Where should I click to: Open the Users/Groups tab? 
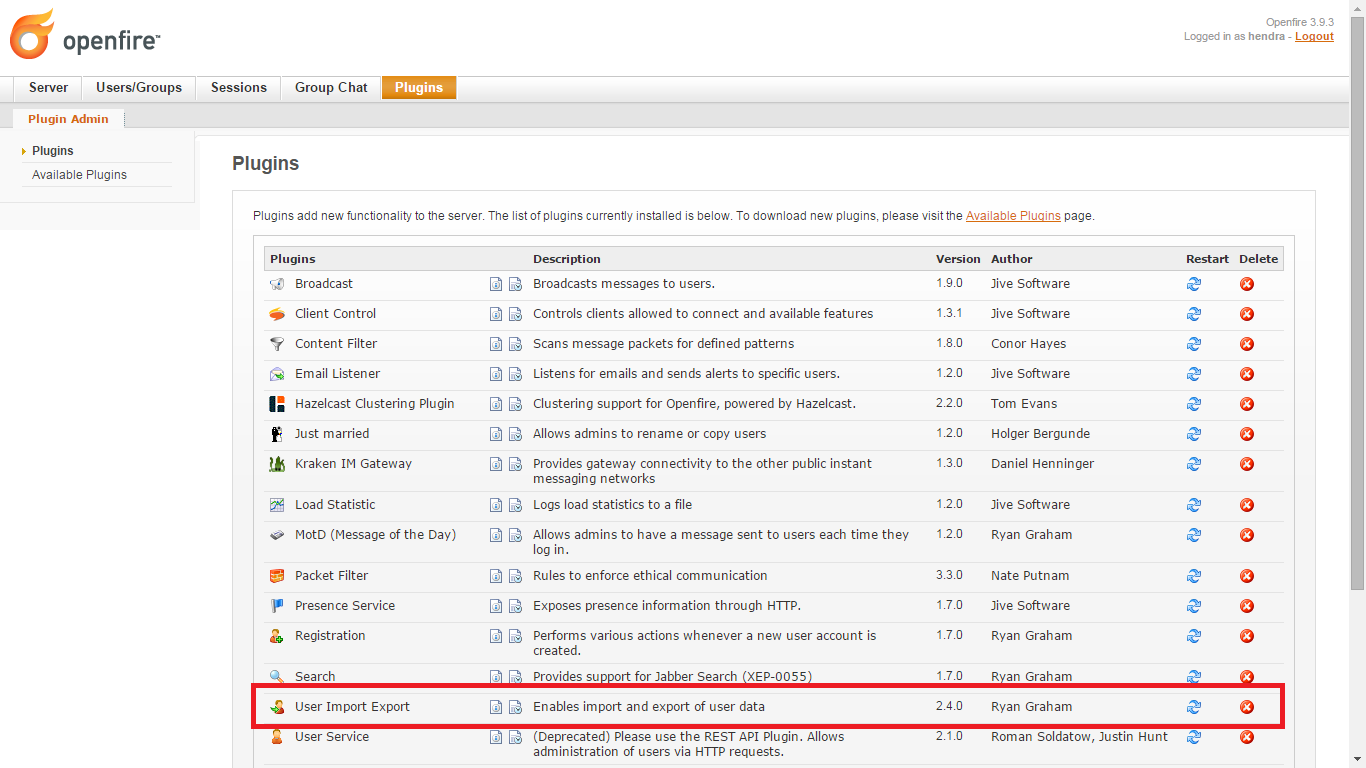(x=139, y=88)
